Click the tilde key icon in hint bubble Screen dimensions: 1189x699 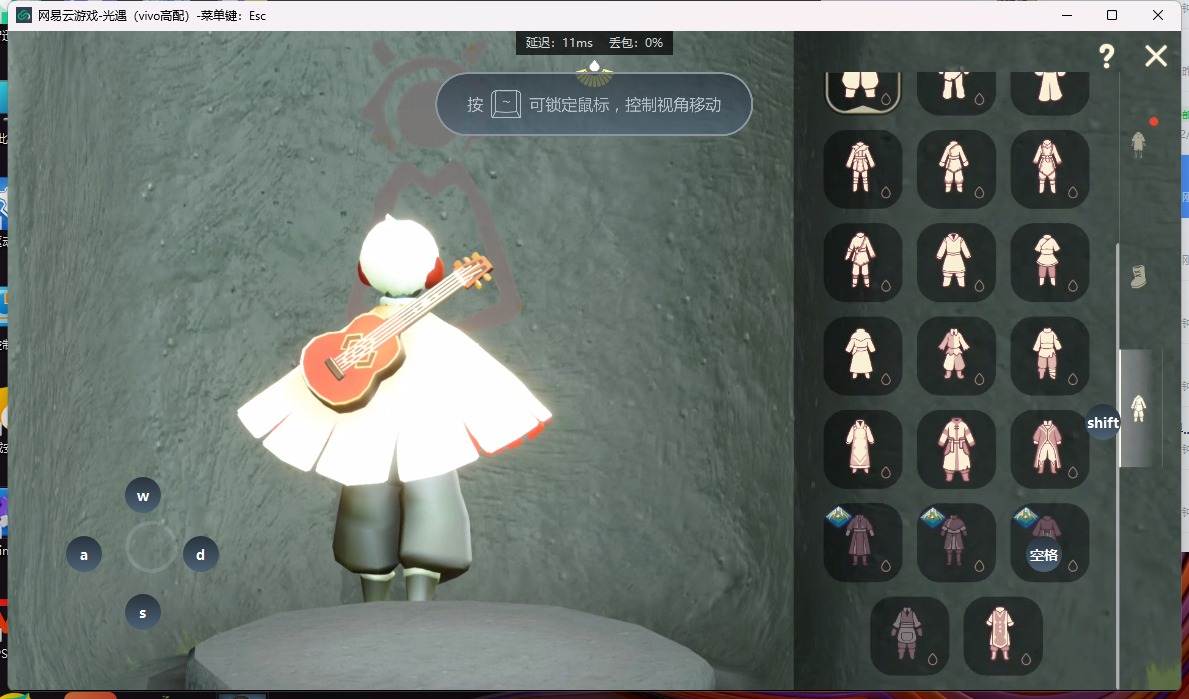click(x=505, y=104)
